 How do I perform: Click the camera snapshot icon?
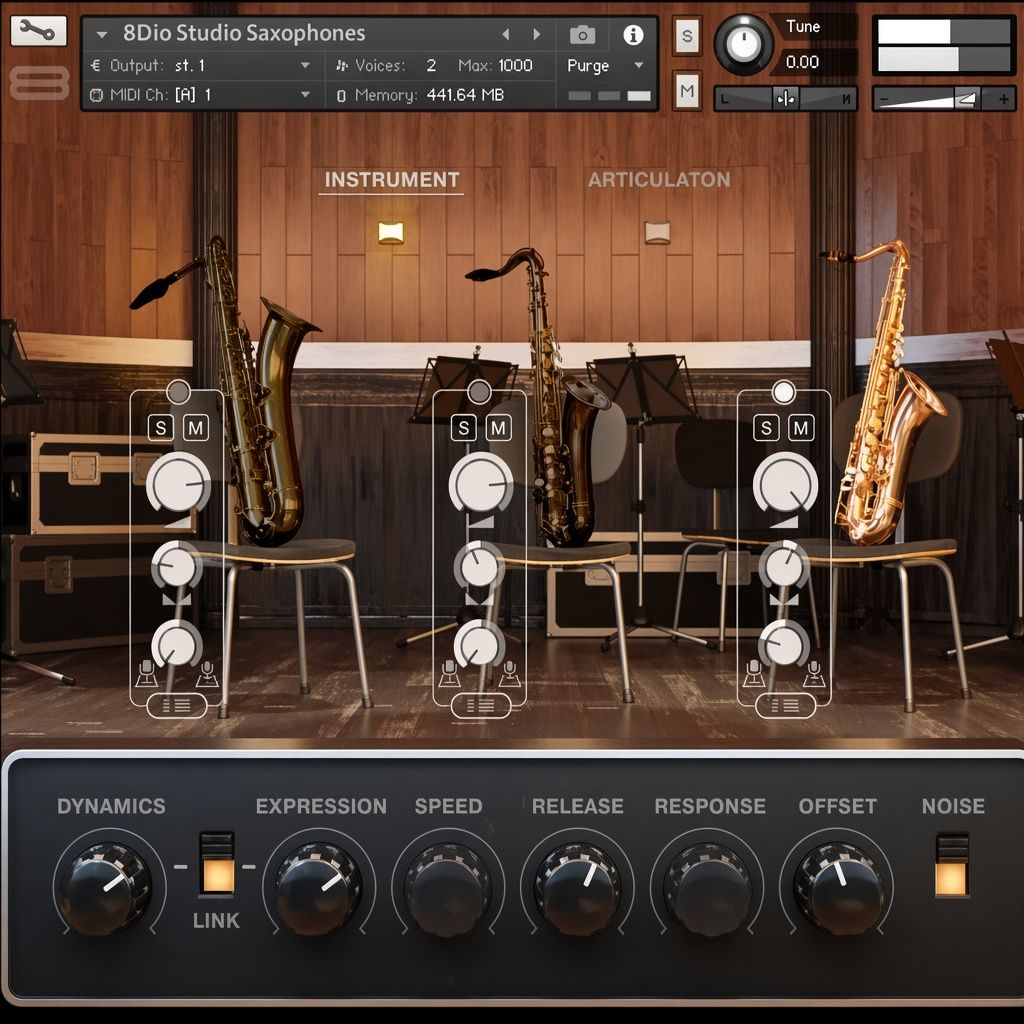point(582,34)
